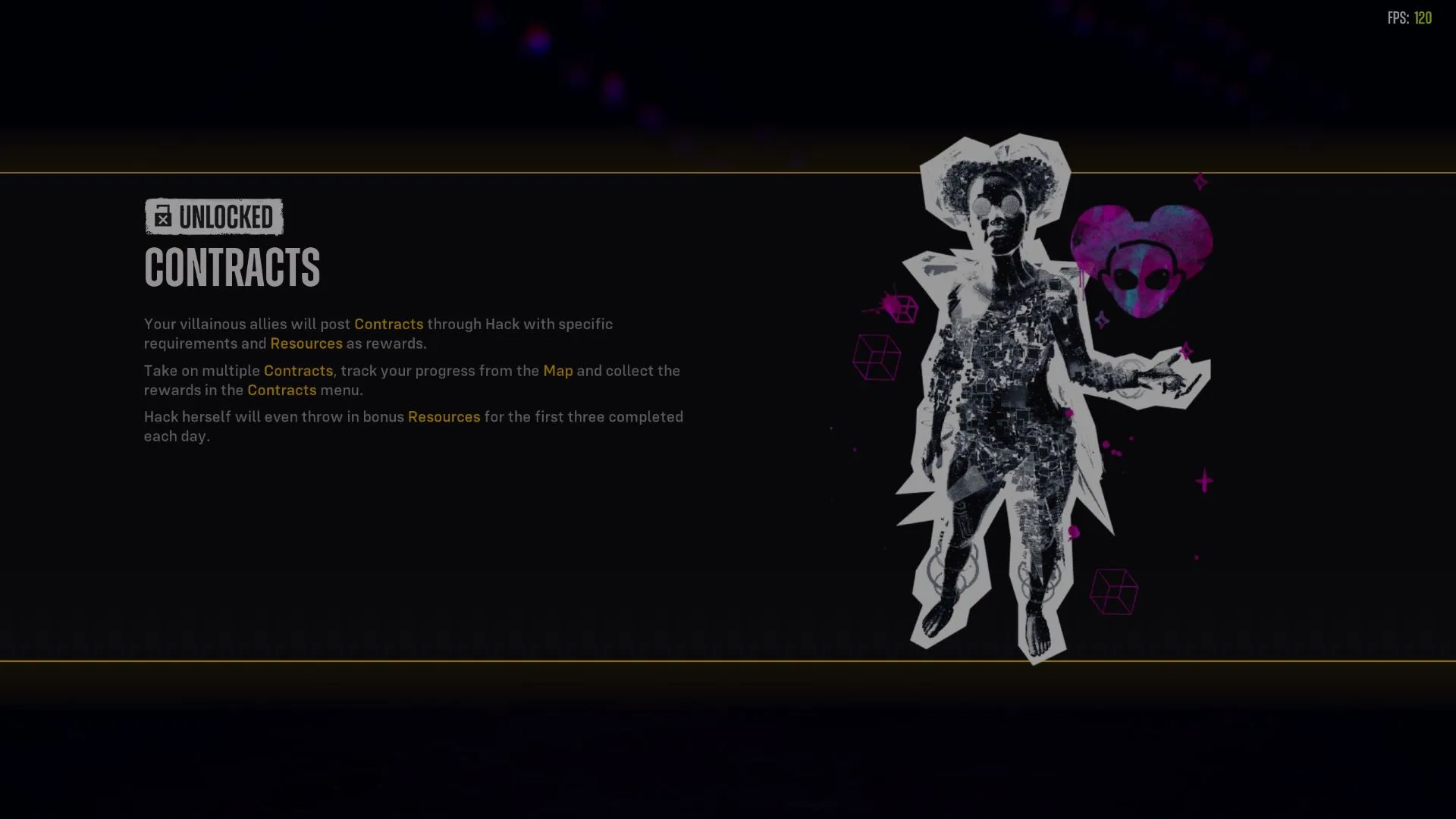The image size is (1456, 819).
Task: Click the first highlighted Contracts keyword
Action: 389,324
